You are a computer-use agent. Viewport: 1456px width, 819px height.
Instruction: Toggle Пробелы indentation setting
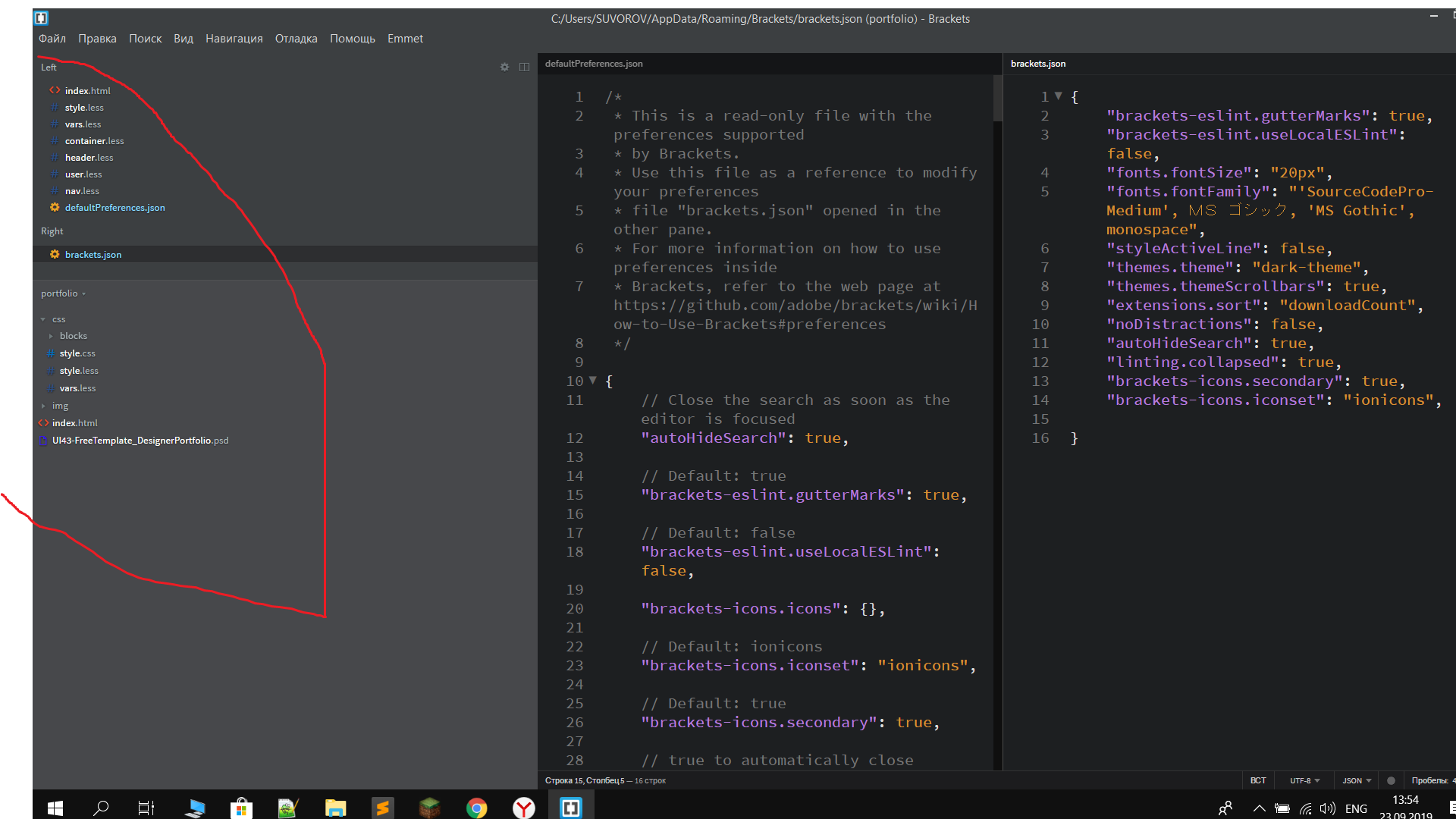[1432, 780]
